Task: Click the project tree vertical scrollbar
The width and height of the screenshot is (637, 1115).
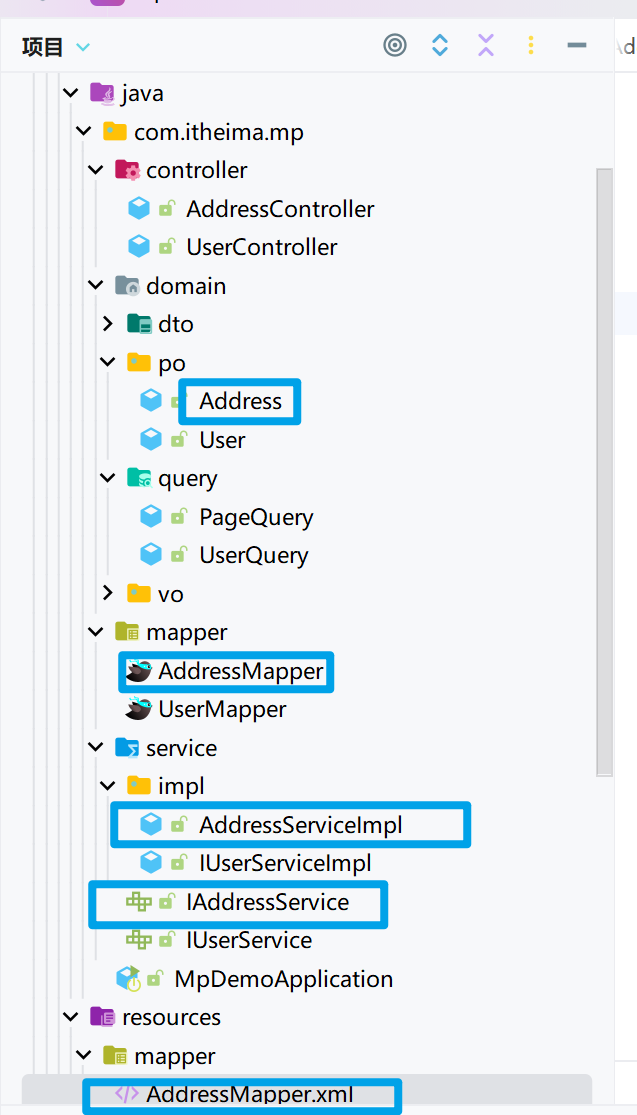Action: click(604, 470)
